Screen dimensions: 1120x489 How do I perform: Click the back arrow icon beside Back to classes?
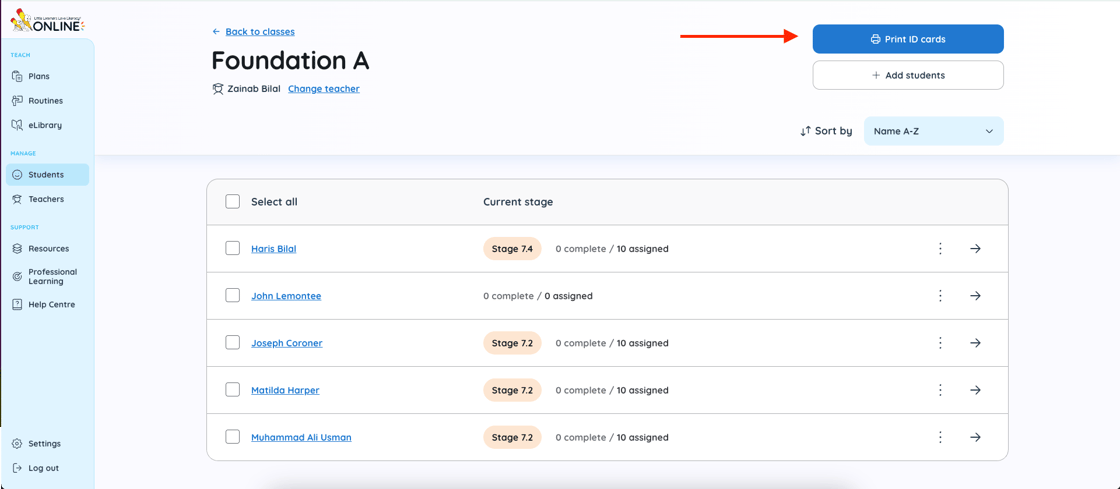point(216,32)
